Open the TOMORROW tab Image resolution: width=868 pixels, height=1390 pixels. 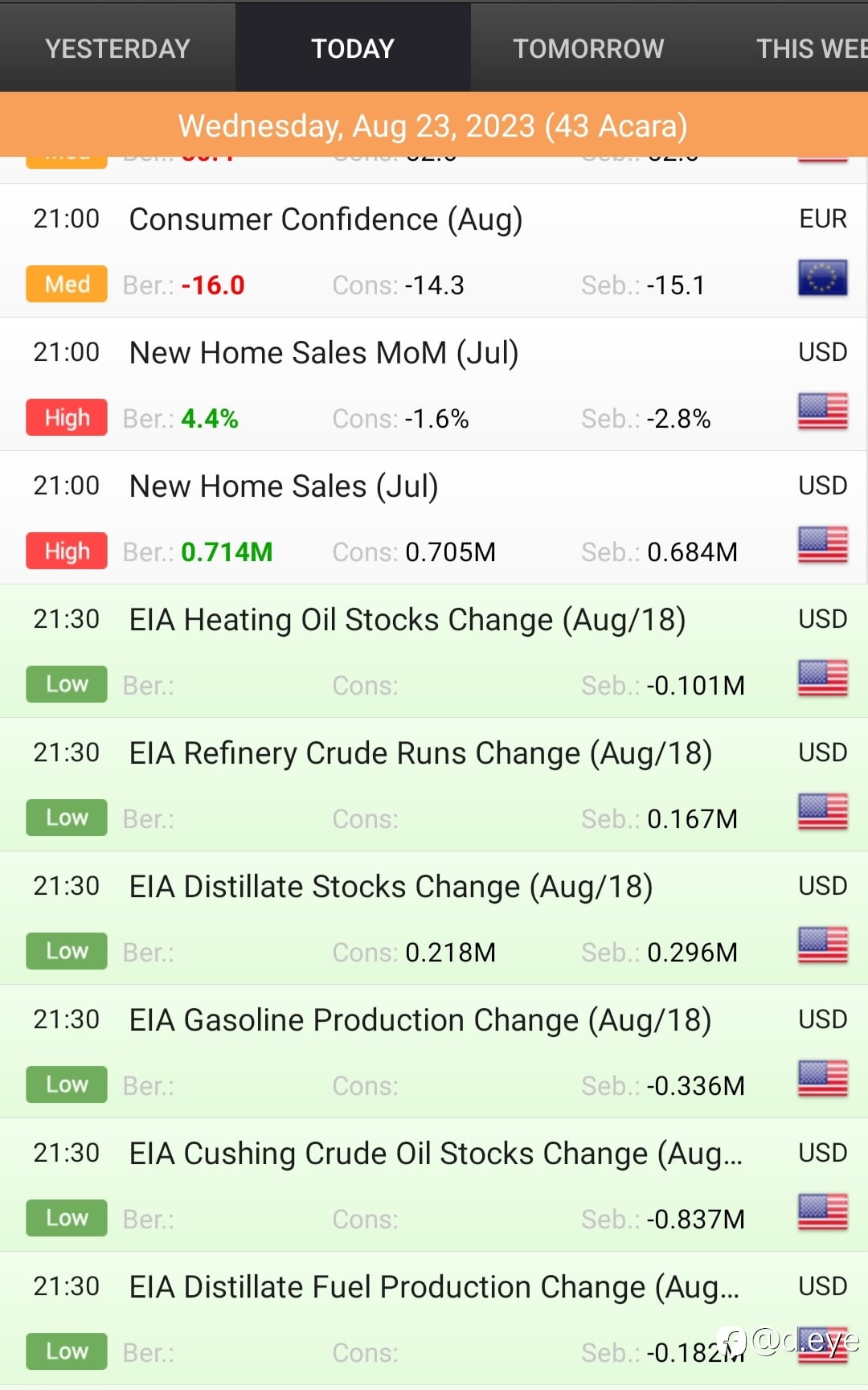click(588, 48)
